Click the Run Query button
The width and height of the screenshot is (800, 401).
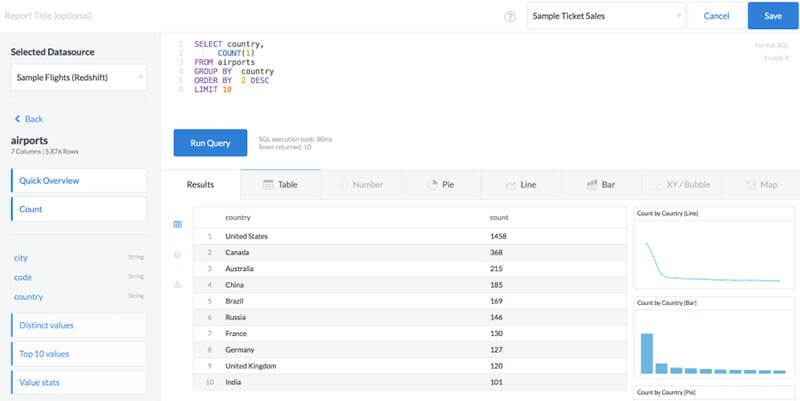(x=210, y=143)
